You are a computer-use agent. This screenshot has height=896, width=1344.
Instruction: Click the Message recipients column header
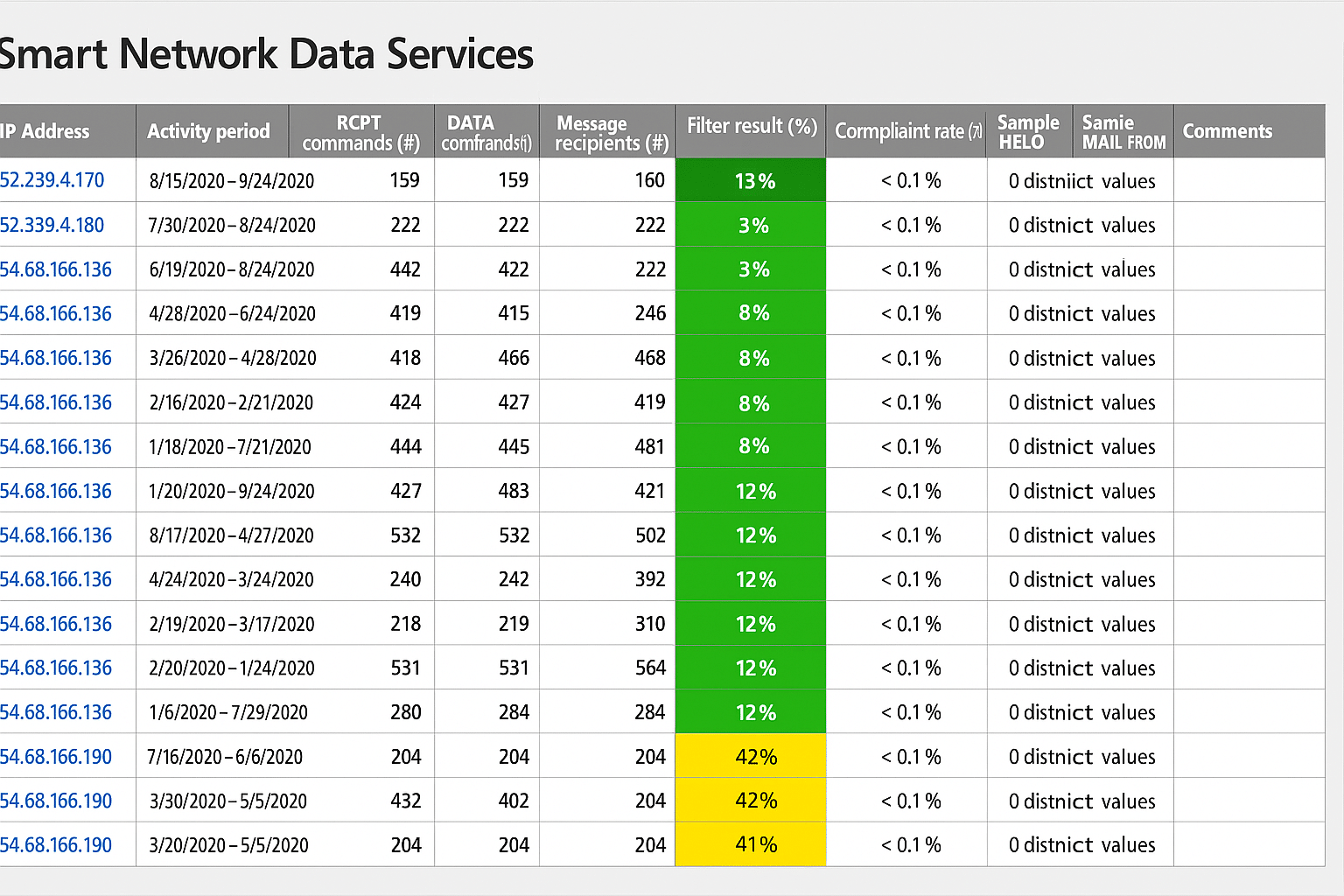pos(608,132)
